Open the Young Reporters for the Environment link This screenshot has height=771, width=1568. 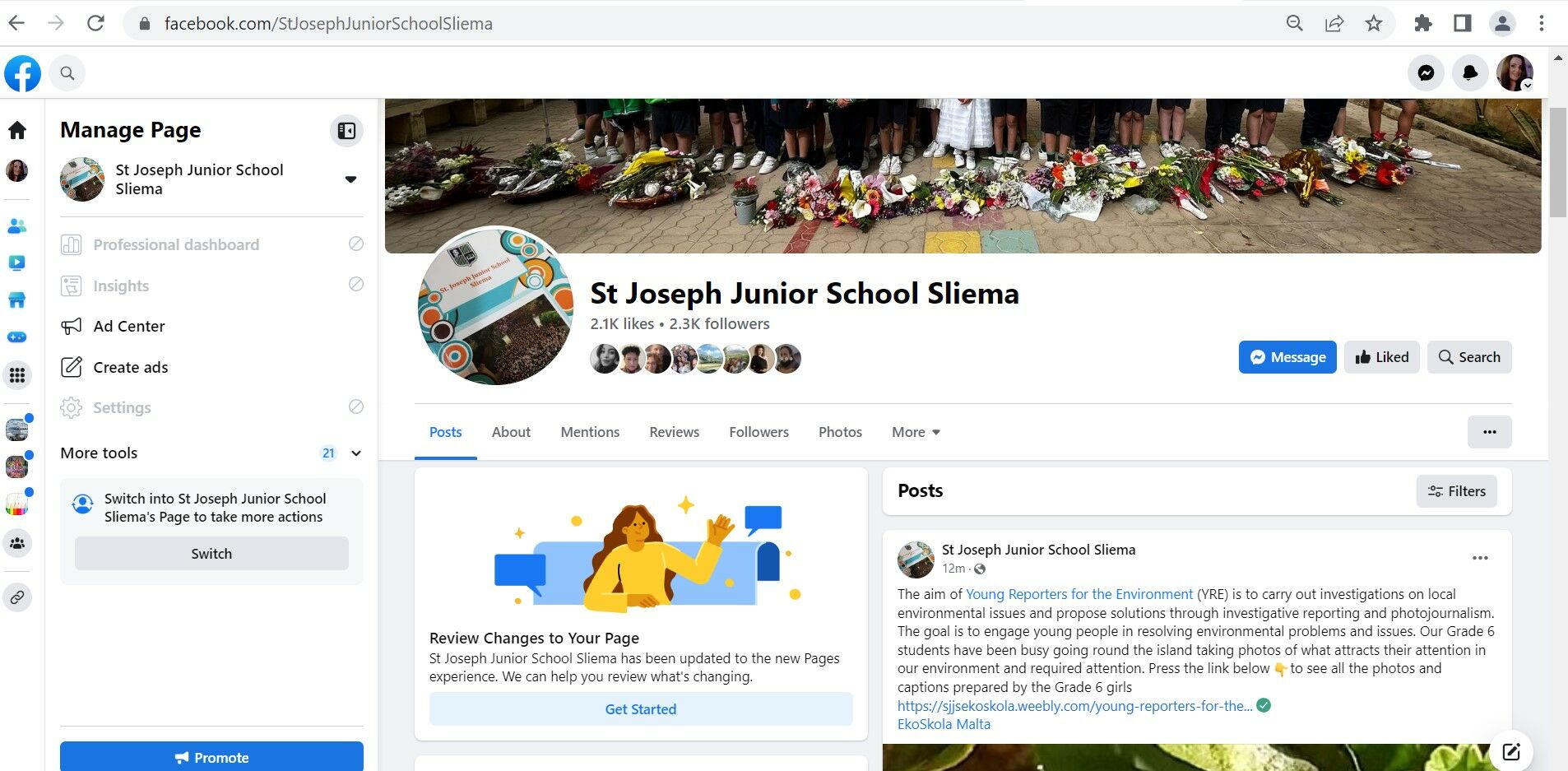click(x=1079, y=594)
